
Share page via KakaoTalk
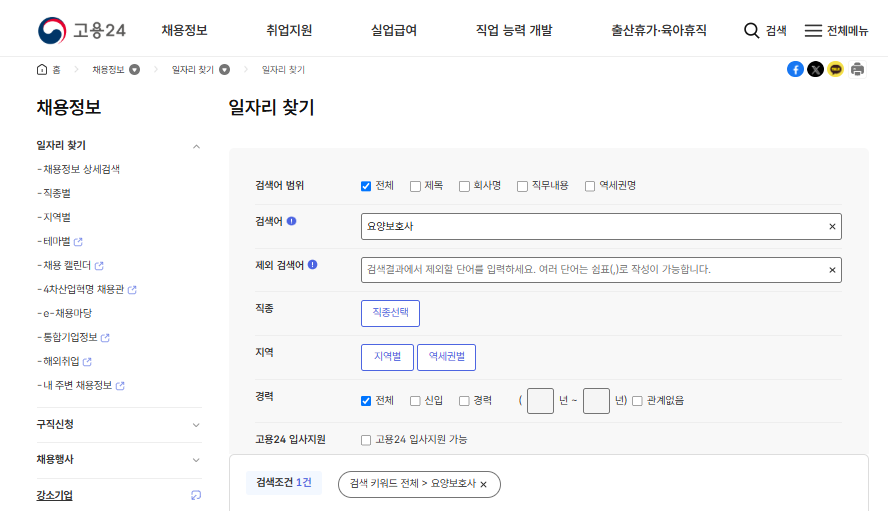click(835, 69)
